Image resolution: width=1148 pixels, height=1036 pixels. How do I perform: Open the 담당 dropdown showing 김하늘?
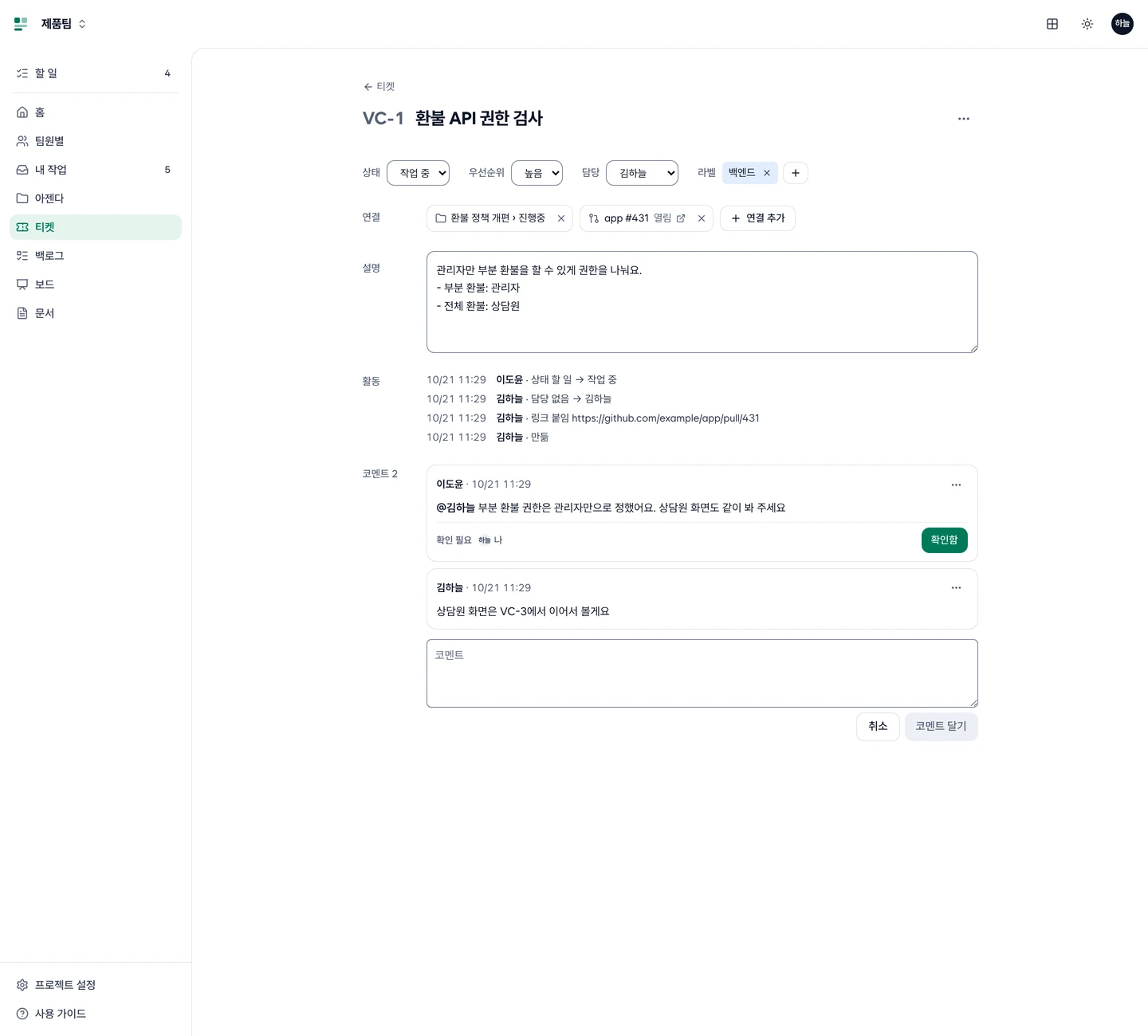642,173
